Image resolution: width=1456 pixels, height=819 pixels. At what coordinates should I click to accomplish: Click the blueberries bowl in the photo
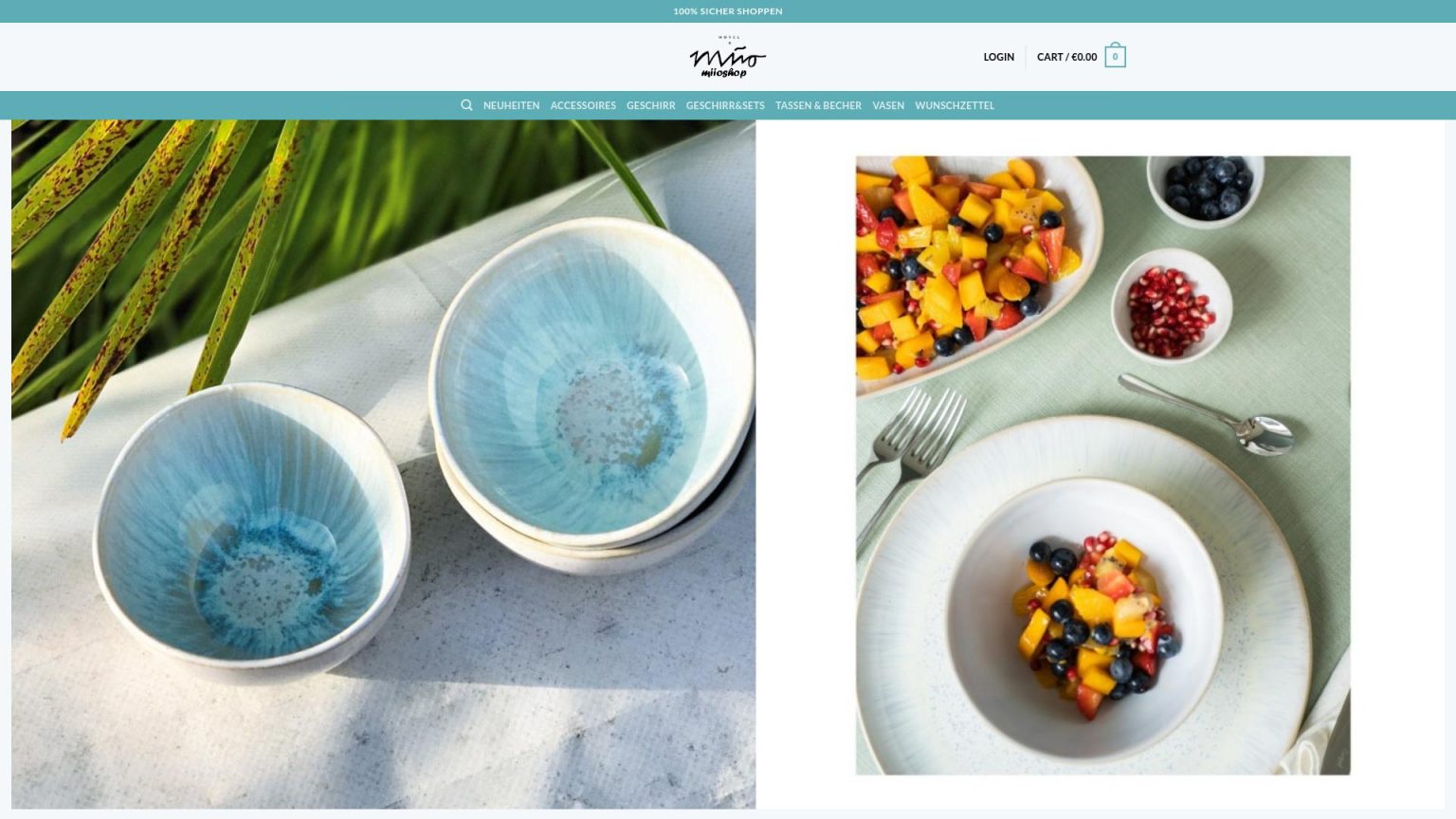(x=1206, y=190)
